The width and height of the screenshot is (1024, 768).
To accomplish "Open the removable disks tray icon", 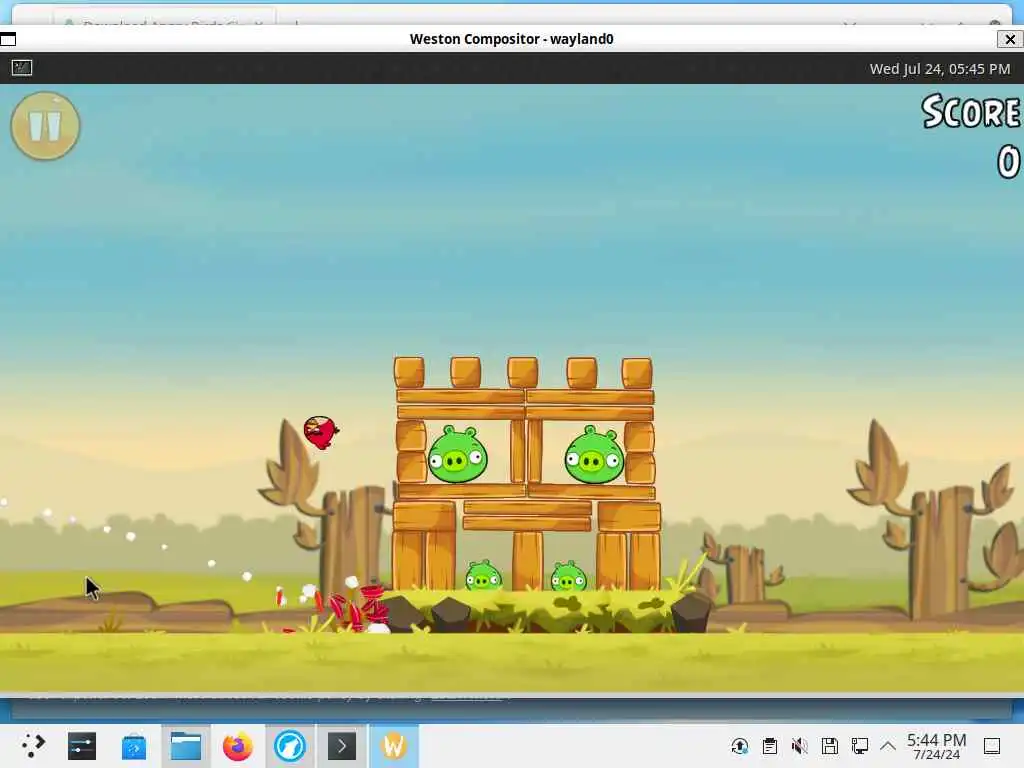I will pos(830,746).
